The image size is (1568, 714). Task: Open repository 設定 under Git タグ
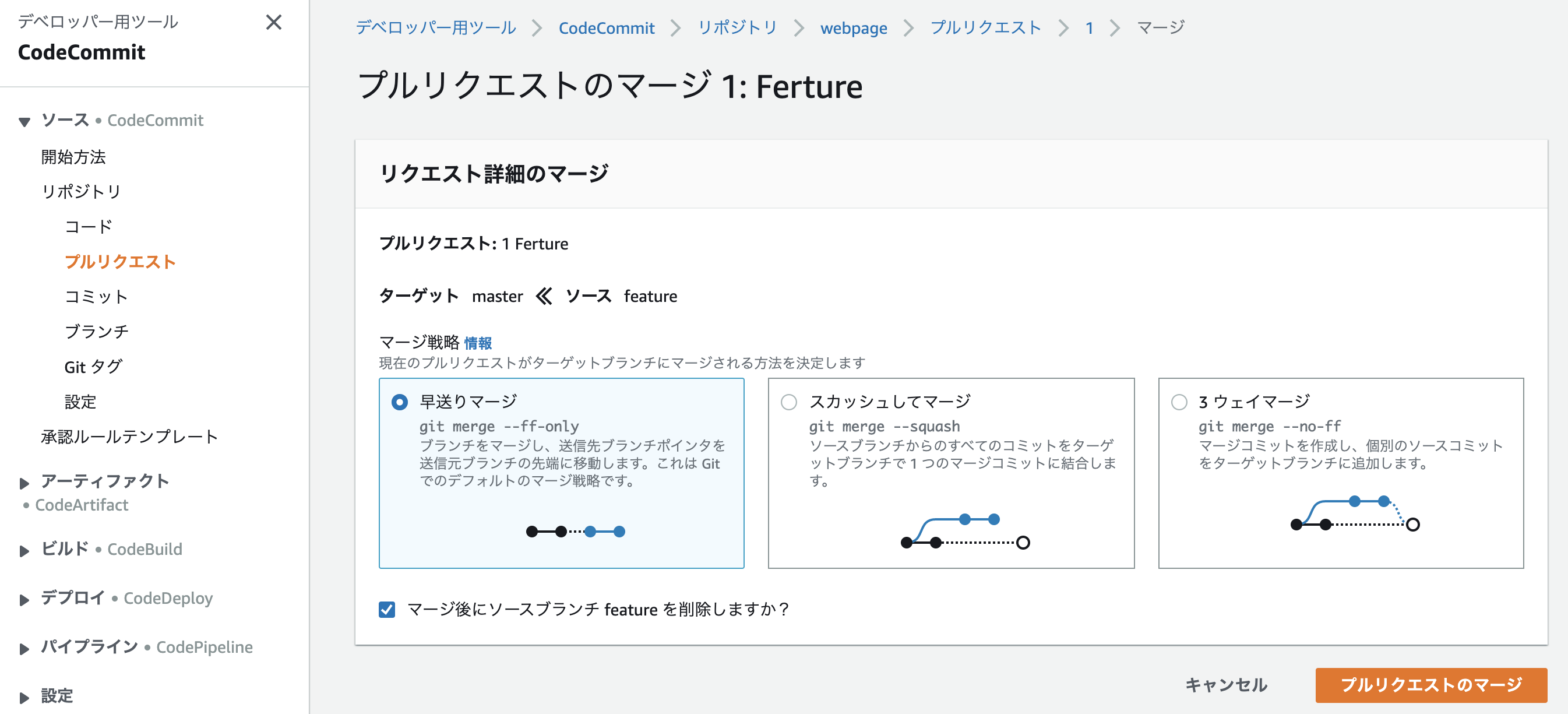[x=81, y=402]
